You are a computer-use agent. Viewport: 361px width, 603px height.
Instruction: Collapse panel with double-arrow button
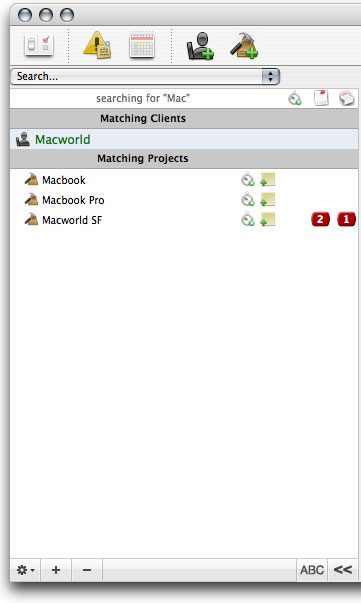pyautogui.click(x=343, y=570)
